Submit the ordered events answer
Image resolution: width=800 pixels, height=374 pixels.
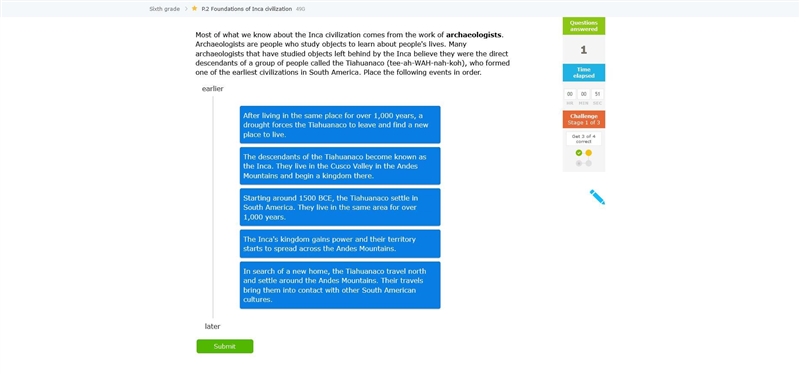[x=224, y=346]
